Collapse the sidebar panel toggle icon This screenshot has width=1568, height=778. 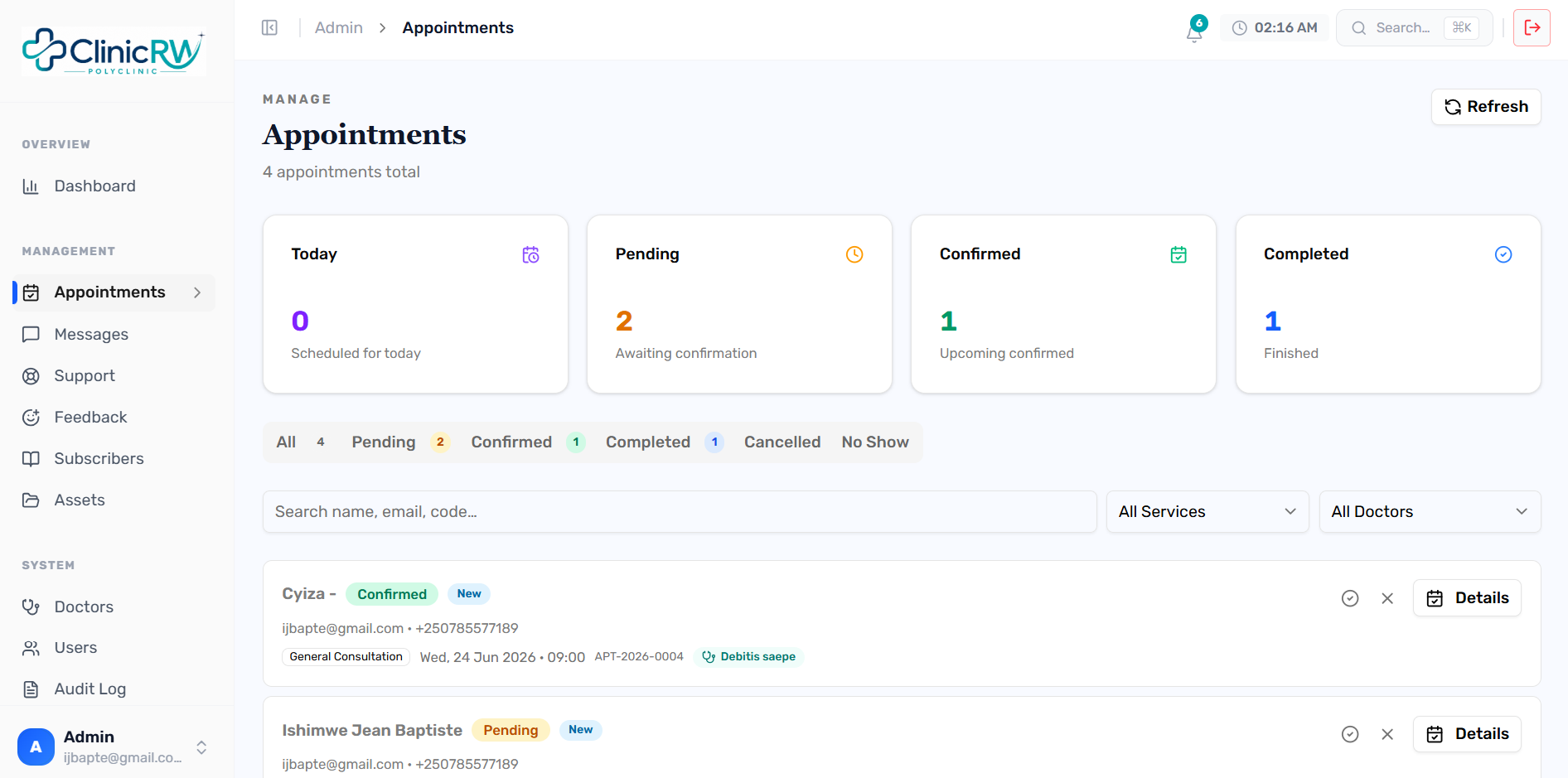(x=269, y=27)
